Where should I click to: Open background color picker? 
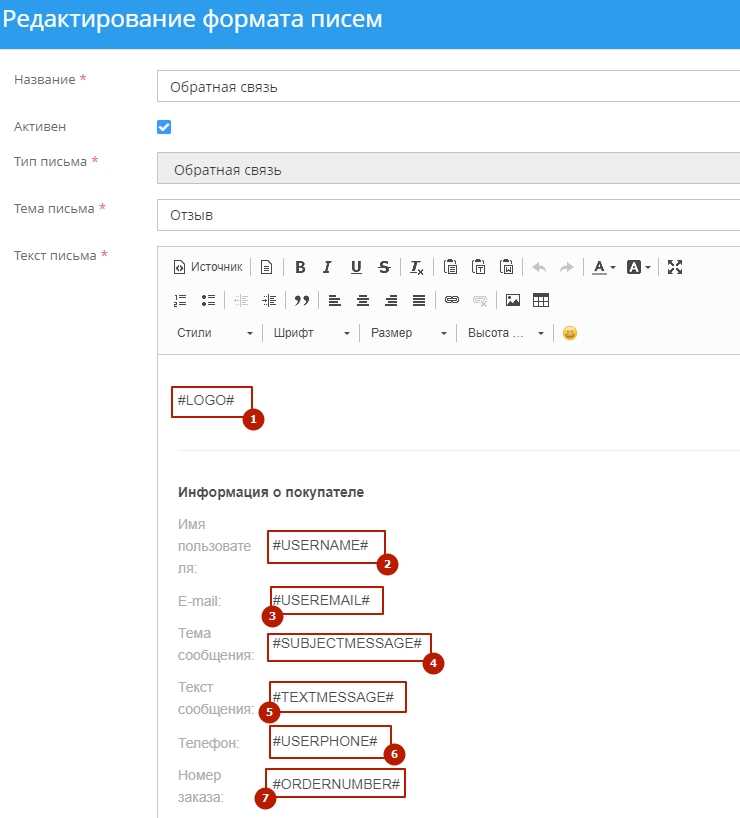point(638,267)
